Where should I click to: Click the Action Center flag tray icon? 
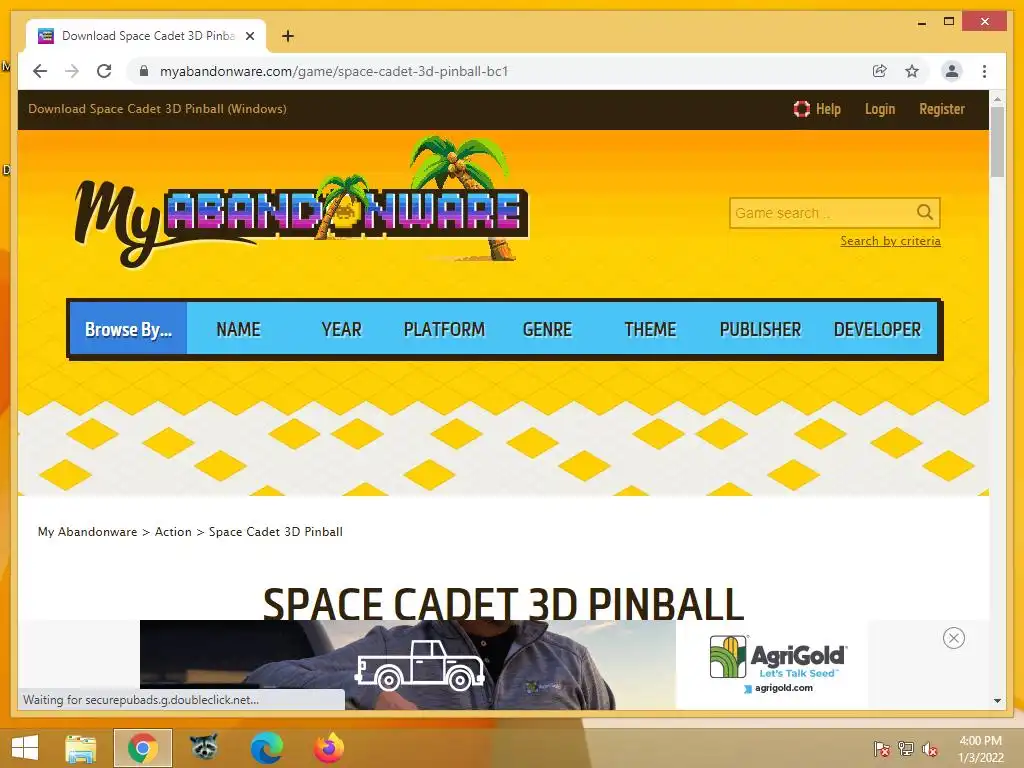coord(882,749)
